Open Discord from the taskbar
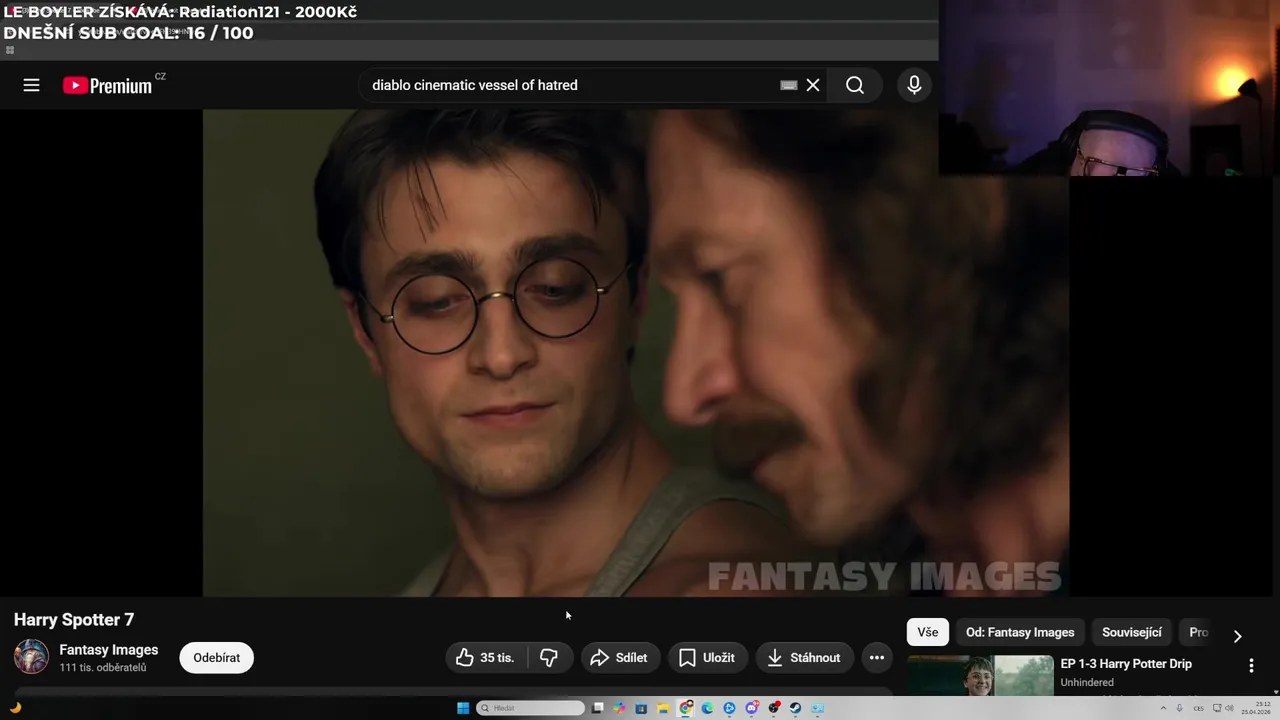This screenshot has height=720, width=1280. coord(751,708)
